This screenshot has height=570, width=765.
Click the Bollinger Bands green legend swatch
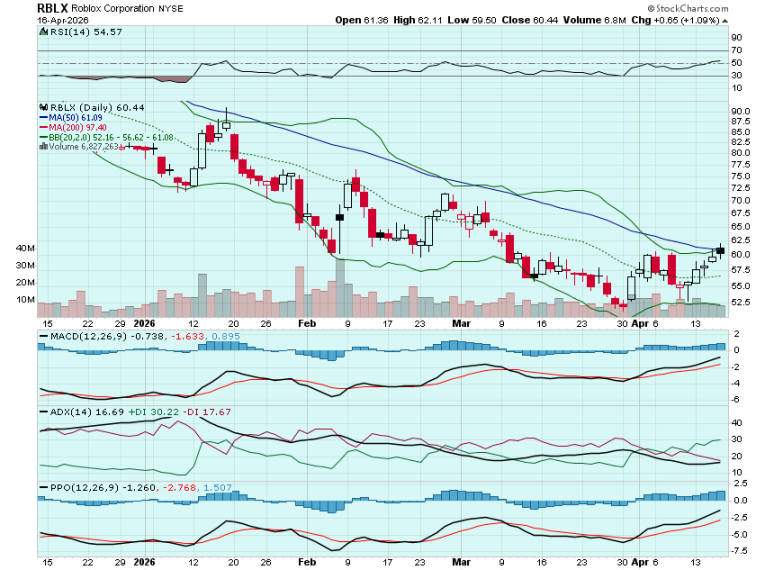[42, 137]
